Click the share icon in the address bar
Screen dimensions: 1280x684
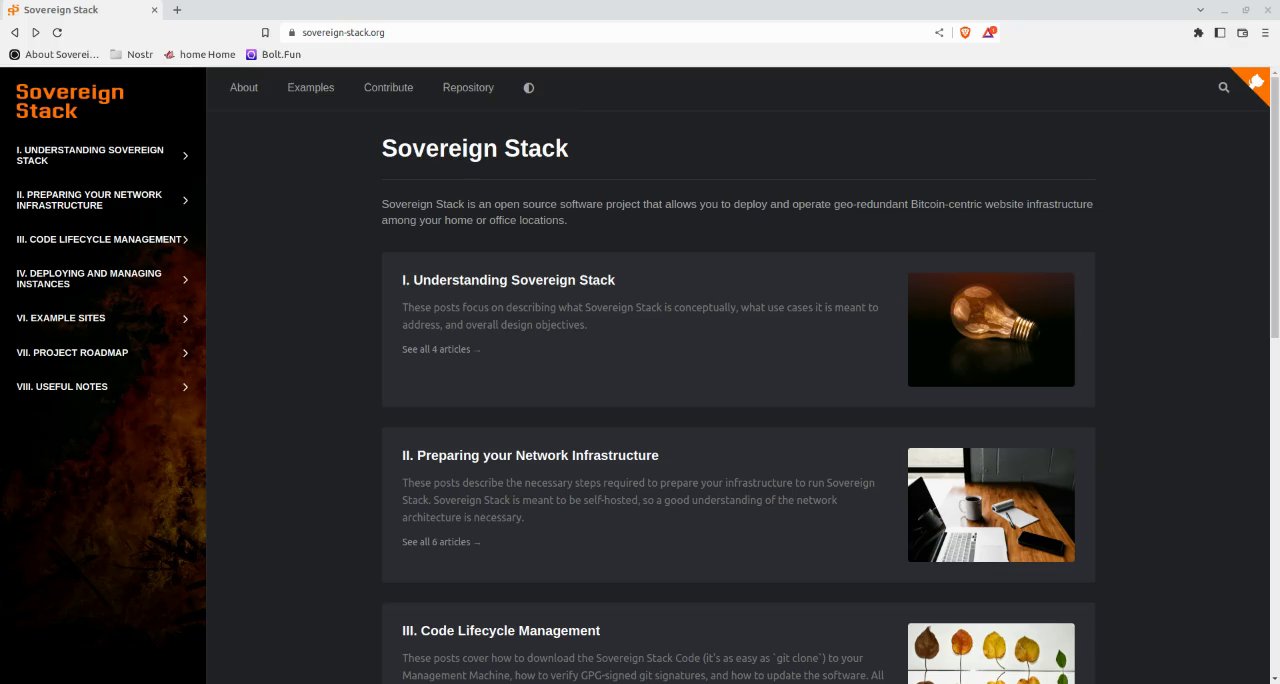click(x=939, y=32)
